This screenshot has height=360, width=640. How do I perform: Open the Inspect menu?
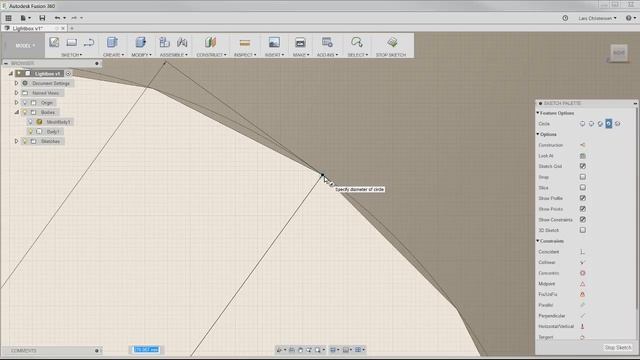pyautogui.click(x=245, y=55)
